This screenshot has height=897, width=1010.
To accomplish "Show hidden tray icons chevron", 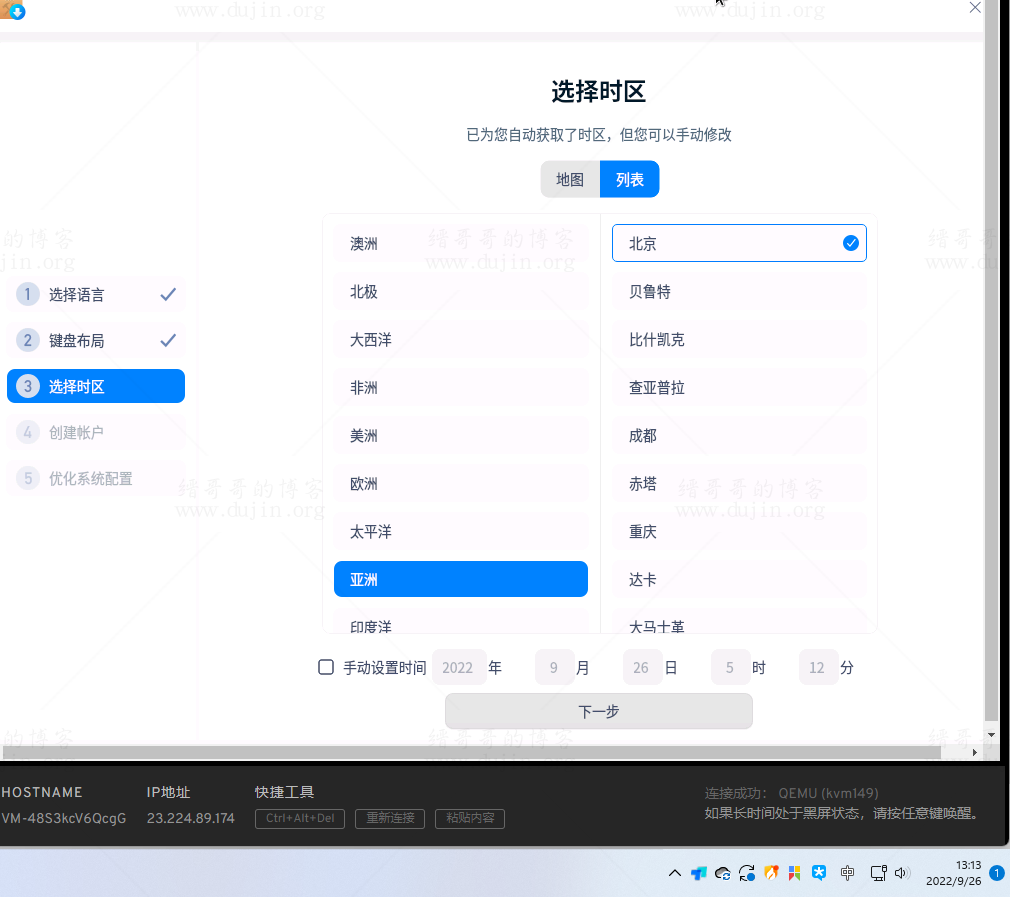I will [x=675, y=873].
